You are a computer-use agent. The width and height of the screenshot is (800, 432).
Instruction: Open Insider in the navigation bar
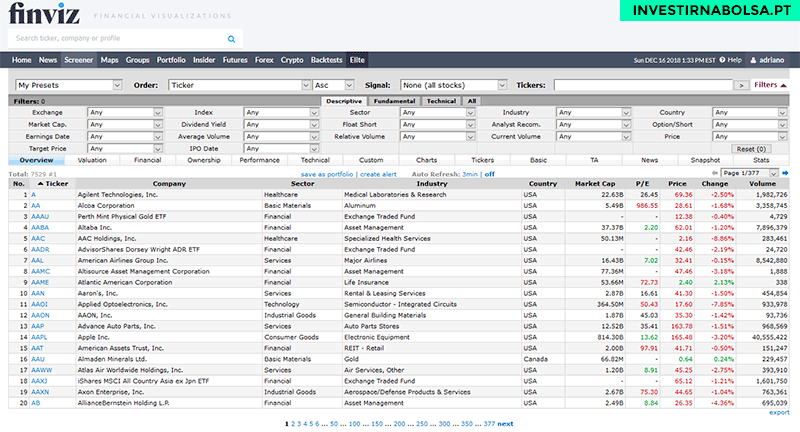coord(204,60)
